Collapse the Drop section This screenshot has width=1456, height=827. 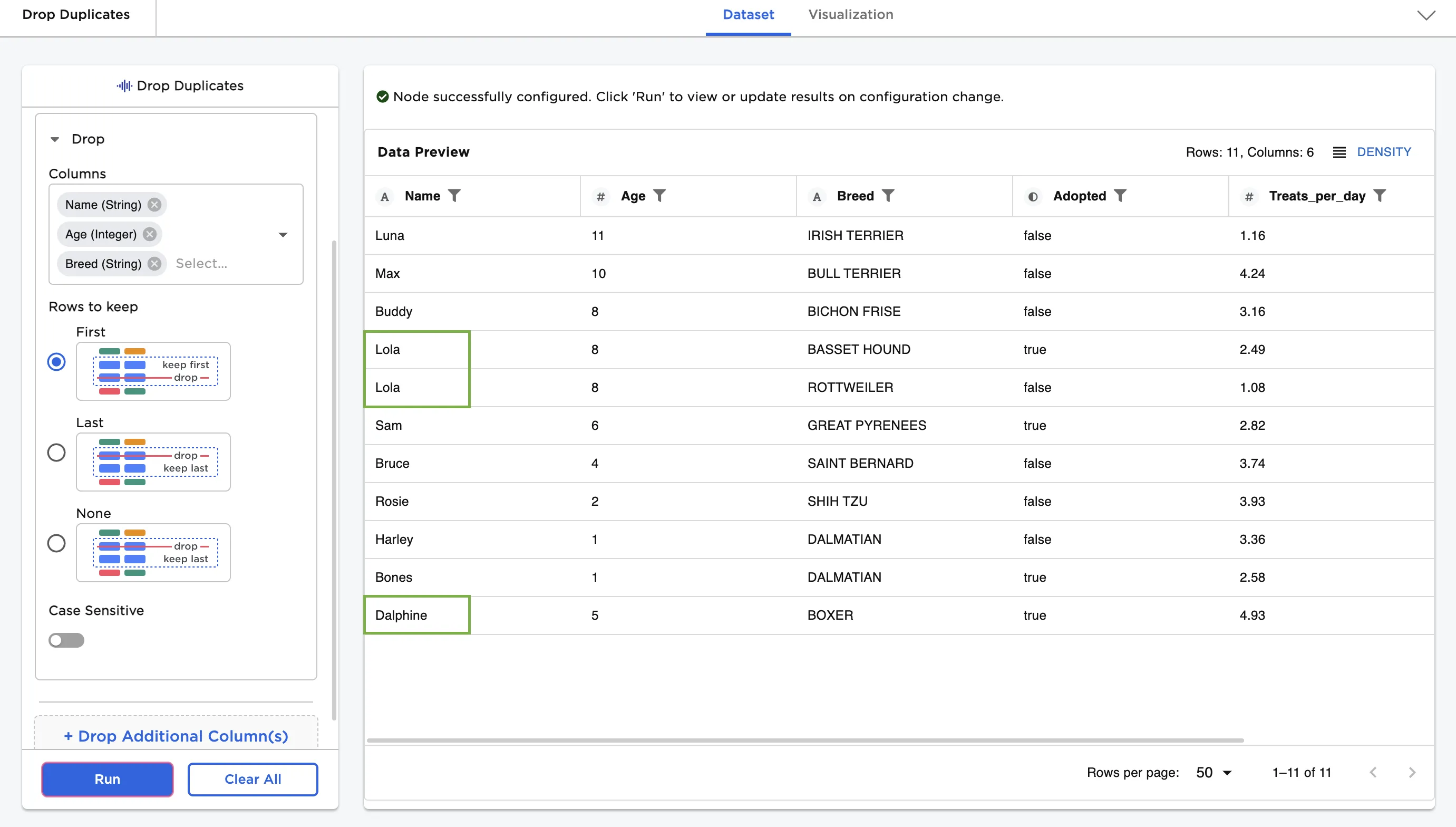point(54,139)
